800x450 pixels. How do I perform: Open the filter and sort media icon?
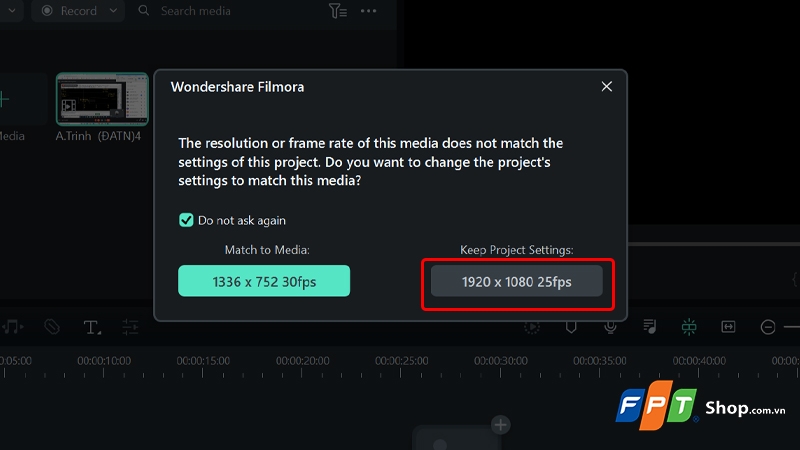[338, 11]
